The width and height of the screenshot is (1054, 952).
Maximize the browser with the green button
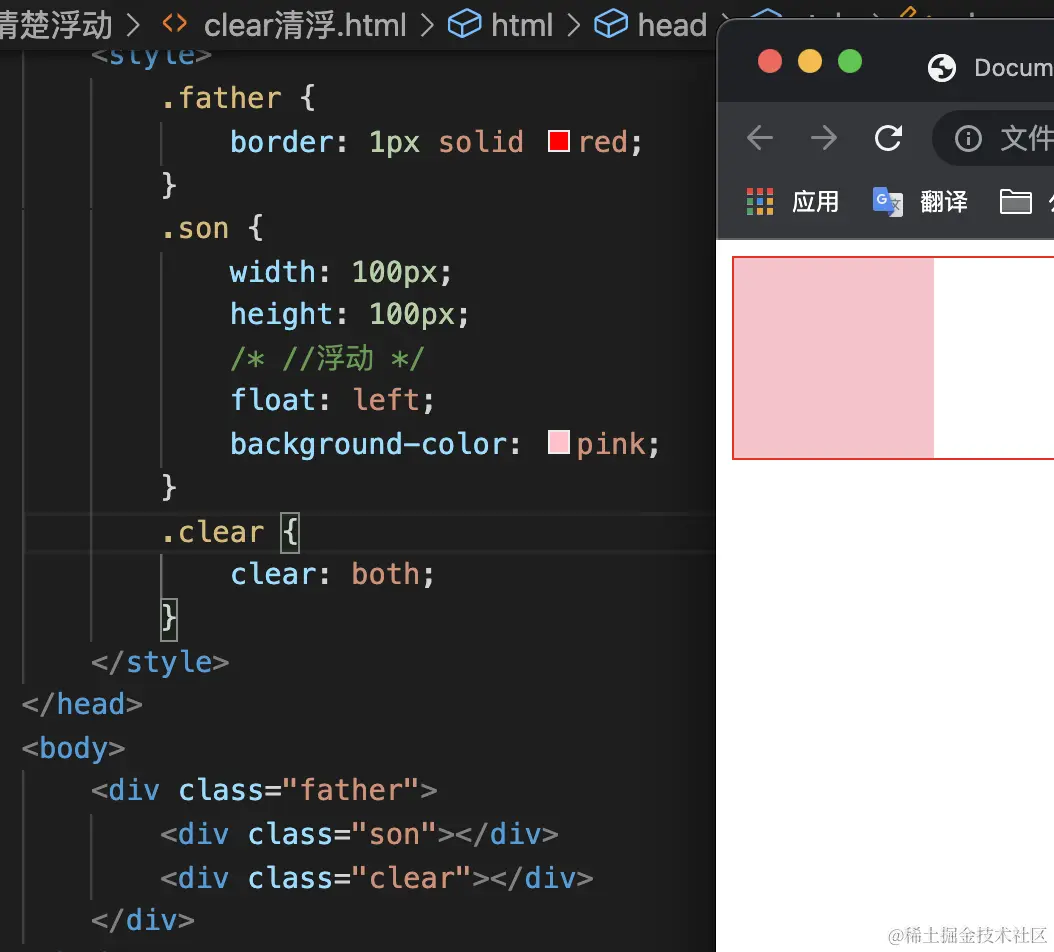pos(850,61)
